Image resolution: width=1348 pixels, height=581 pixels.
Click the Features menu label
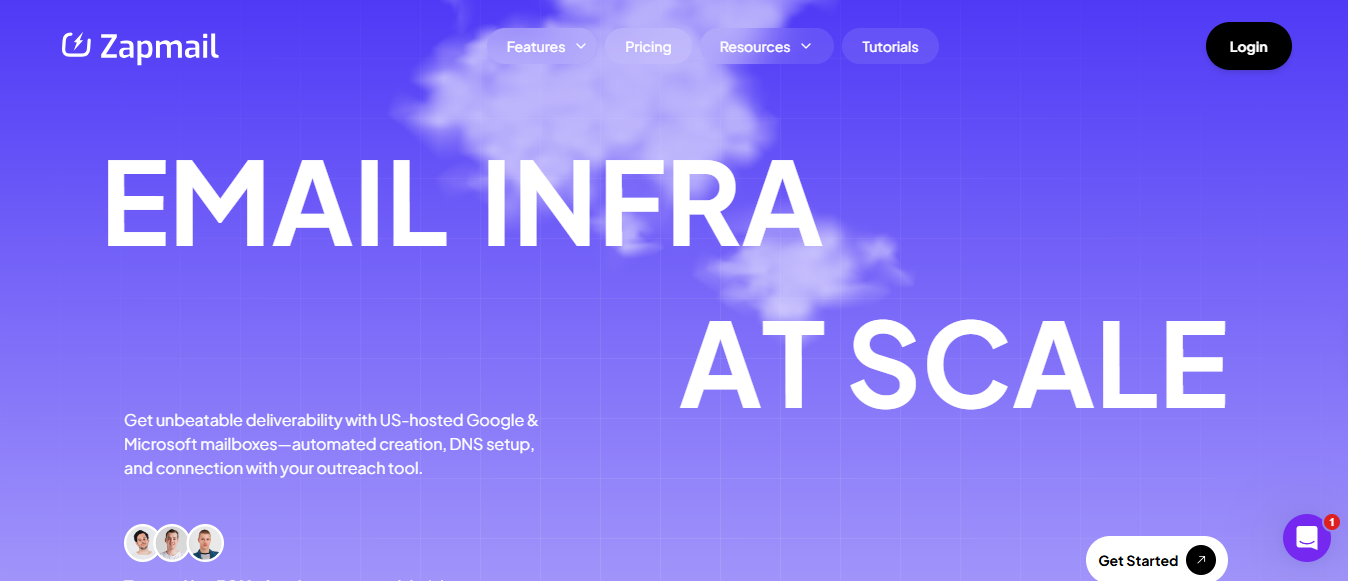coord(536,47)
